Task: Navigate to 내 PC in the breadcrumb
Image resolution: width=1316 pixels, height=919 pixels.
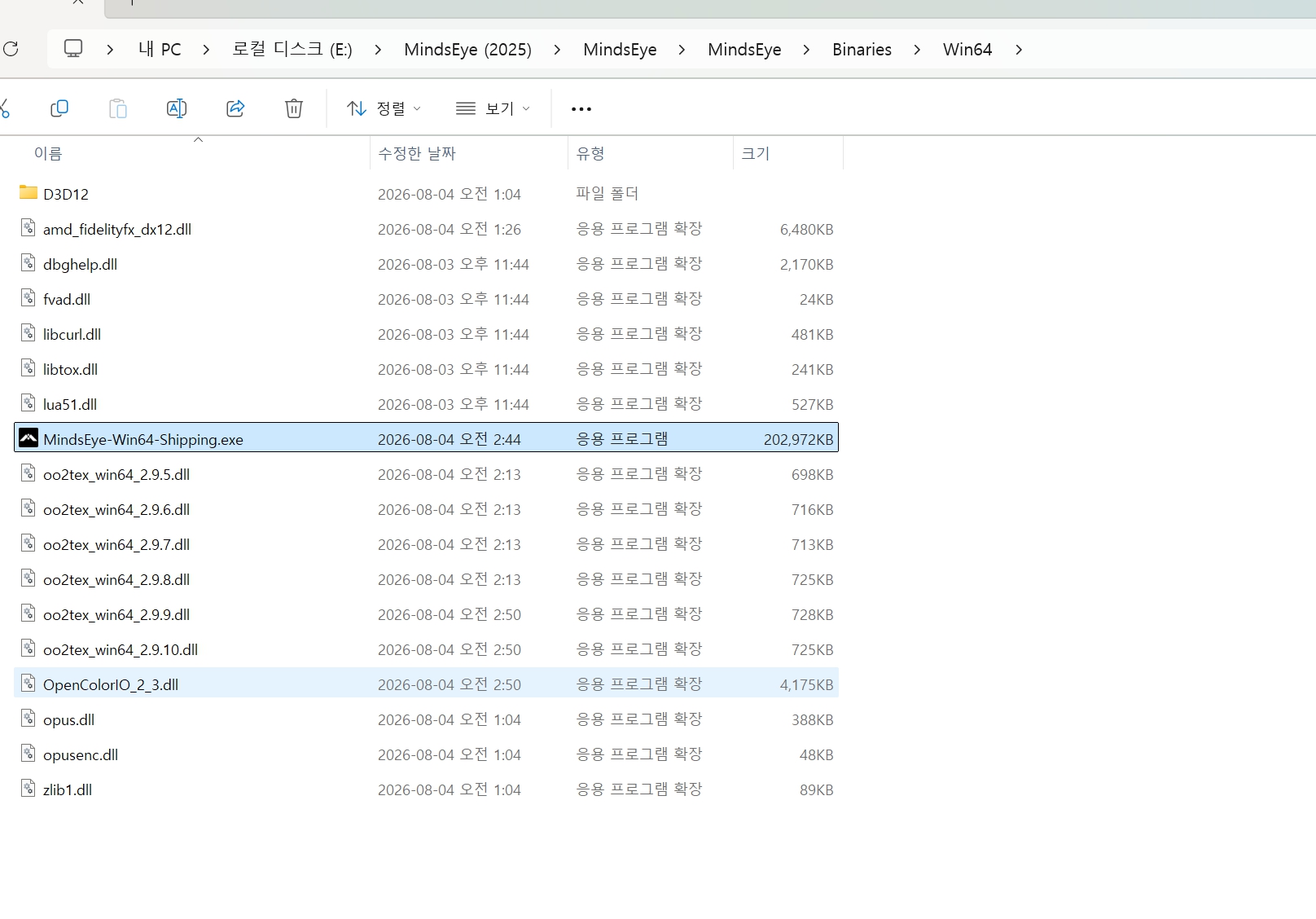Action: pyautogui.click(x=160, y=50)
